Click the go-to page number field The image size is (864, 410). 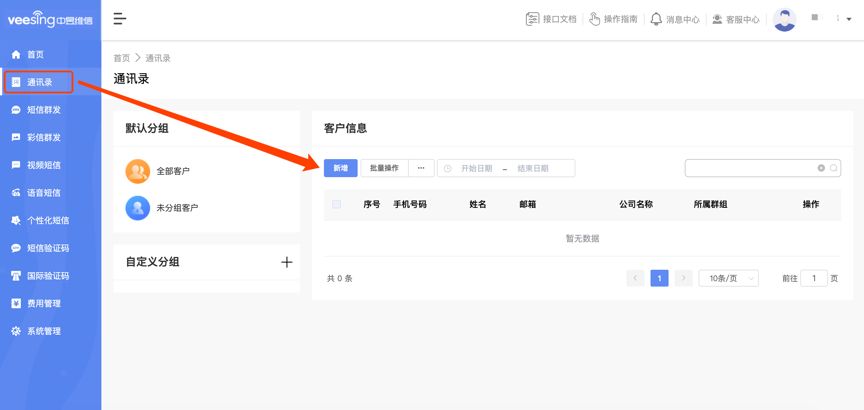814,278
